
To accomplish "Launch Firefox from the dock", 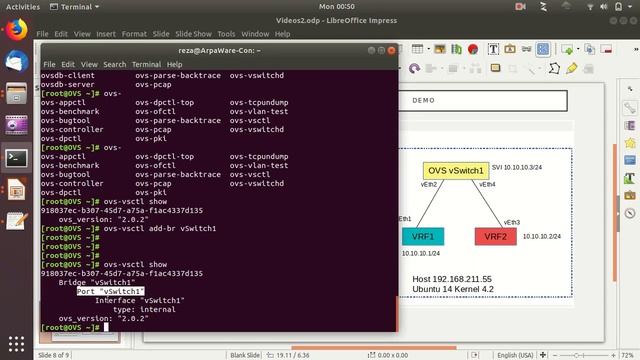I will tap(16, 30).
